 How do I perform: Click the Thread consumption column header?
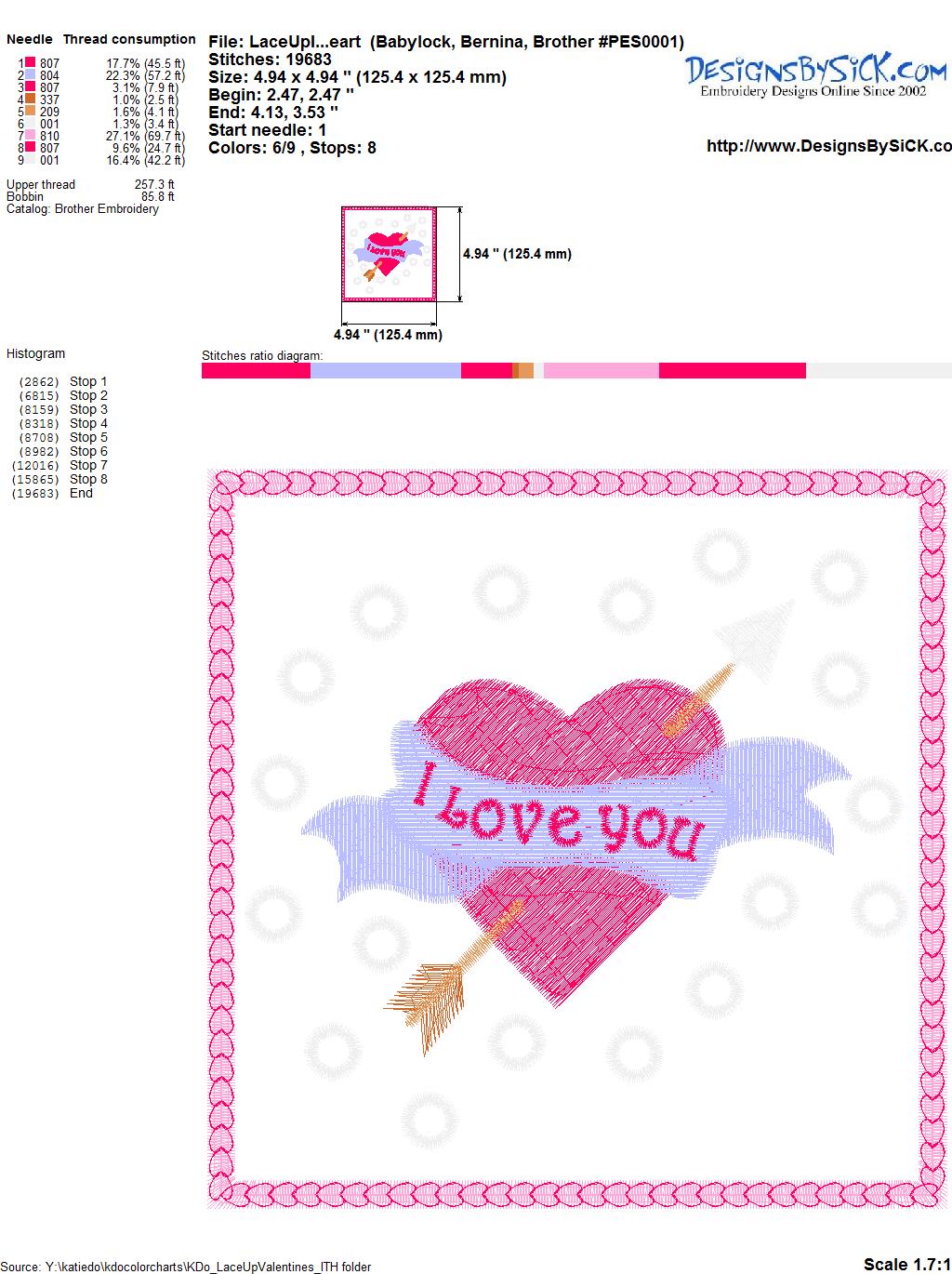tap(129, 39)
